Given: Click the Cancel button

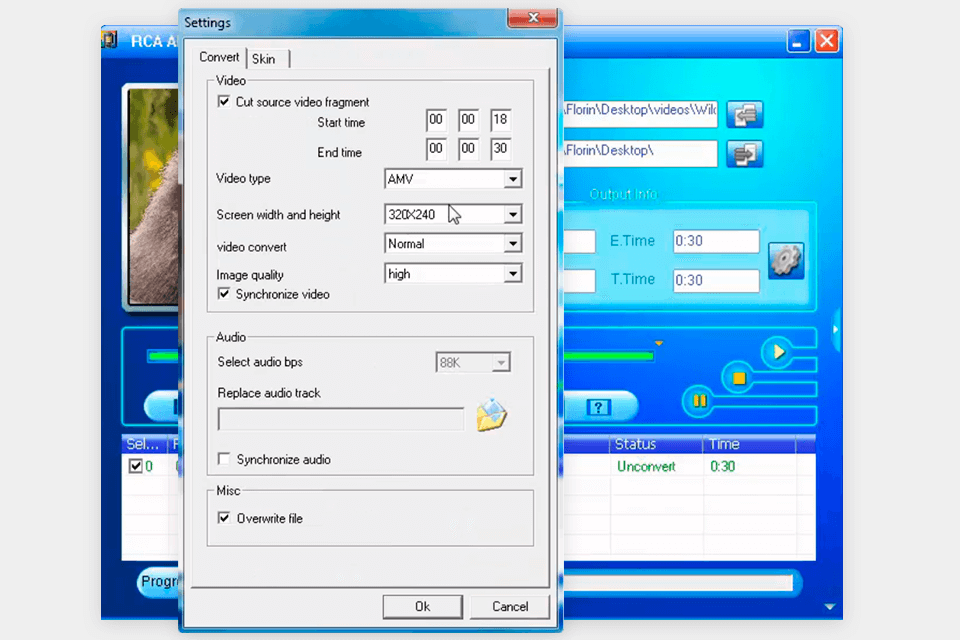Looking at the screenshot, I should pos(510,606).
